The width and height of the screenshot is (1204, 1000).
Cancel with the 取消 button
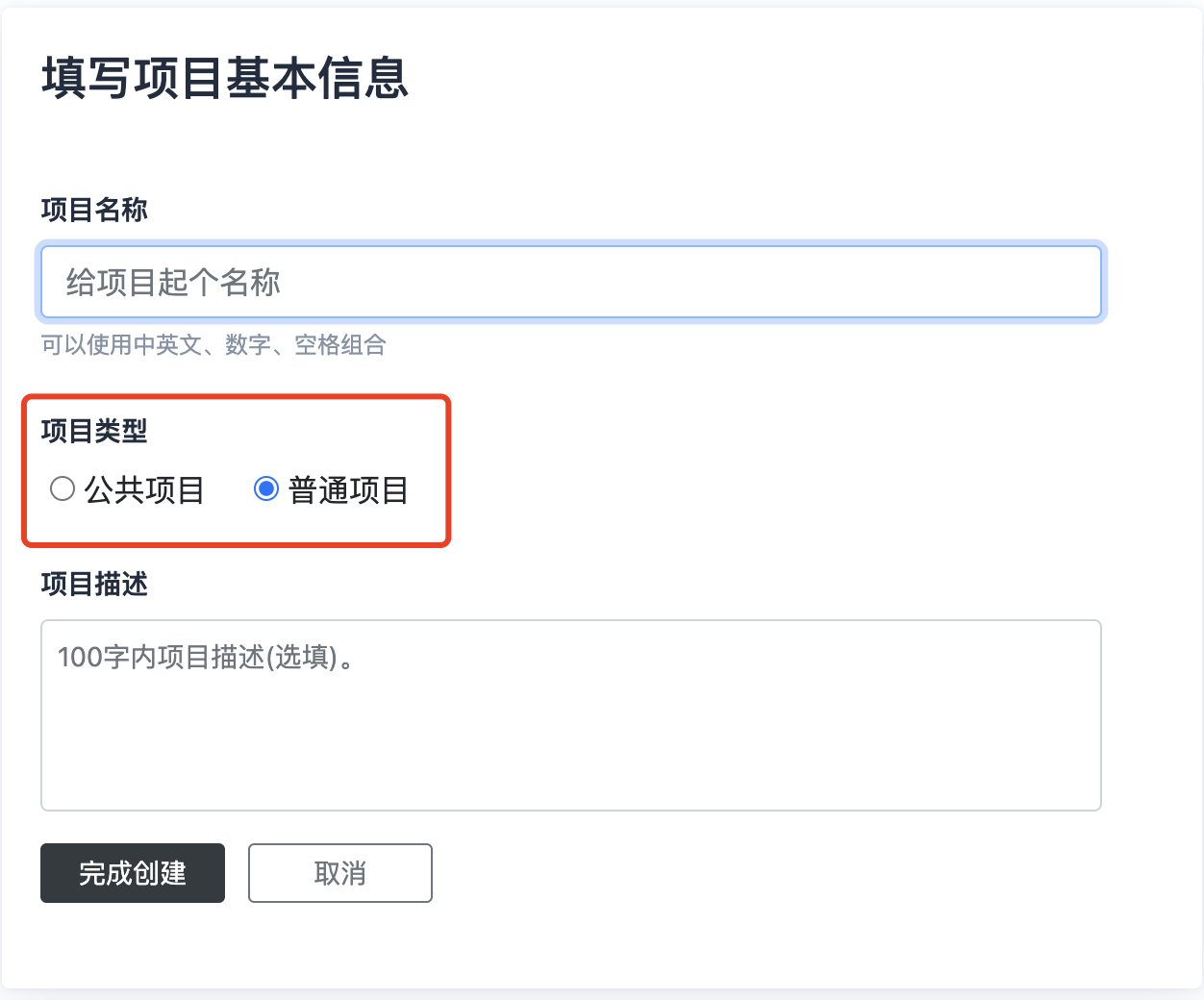pos(339,873)
